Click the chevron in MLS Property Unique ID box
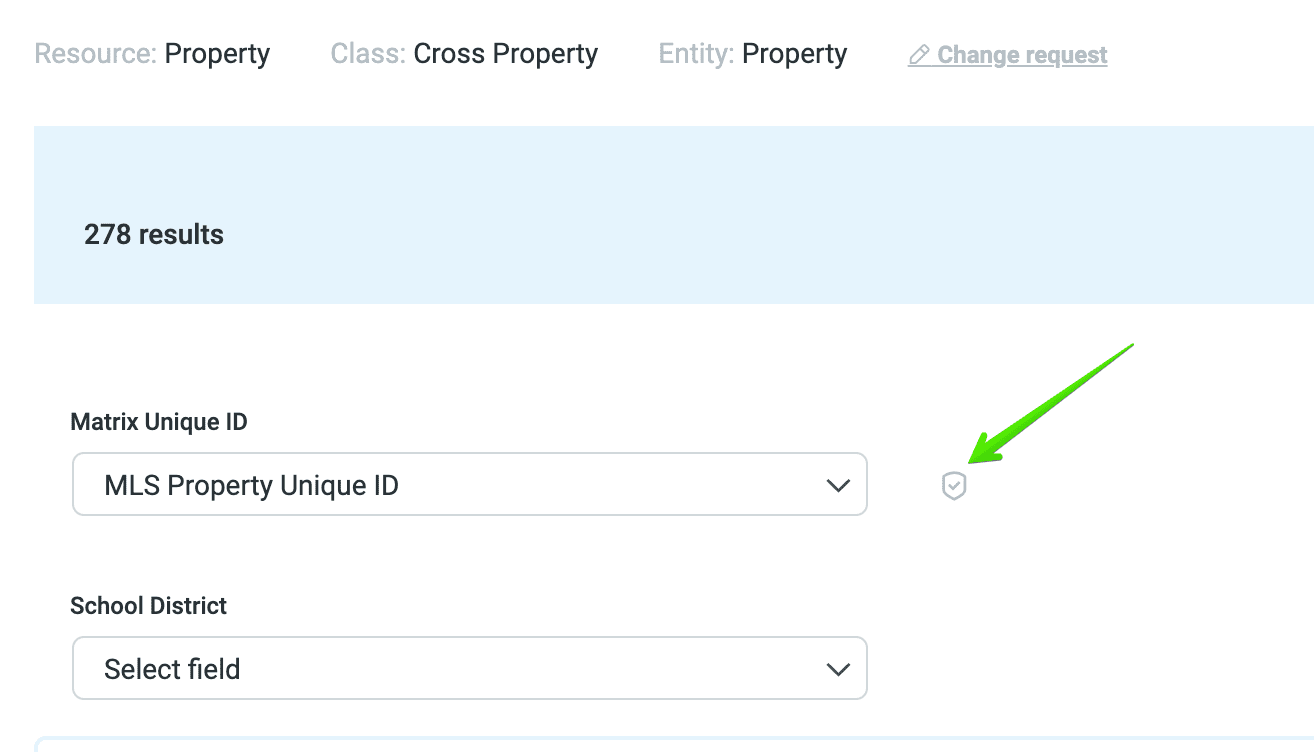Image resolution: width=1314 pixels, height=752 pixels. [x=837, y=486]
